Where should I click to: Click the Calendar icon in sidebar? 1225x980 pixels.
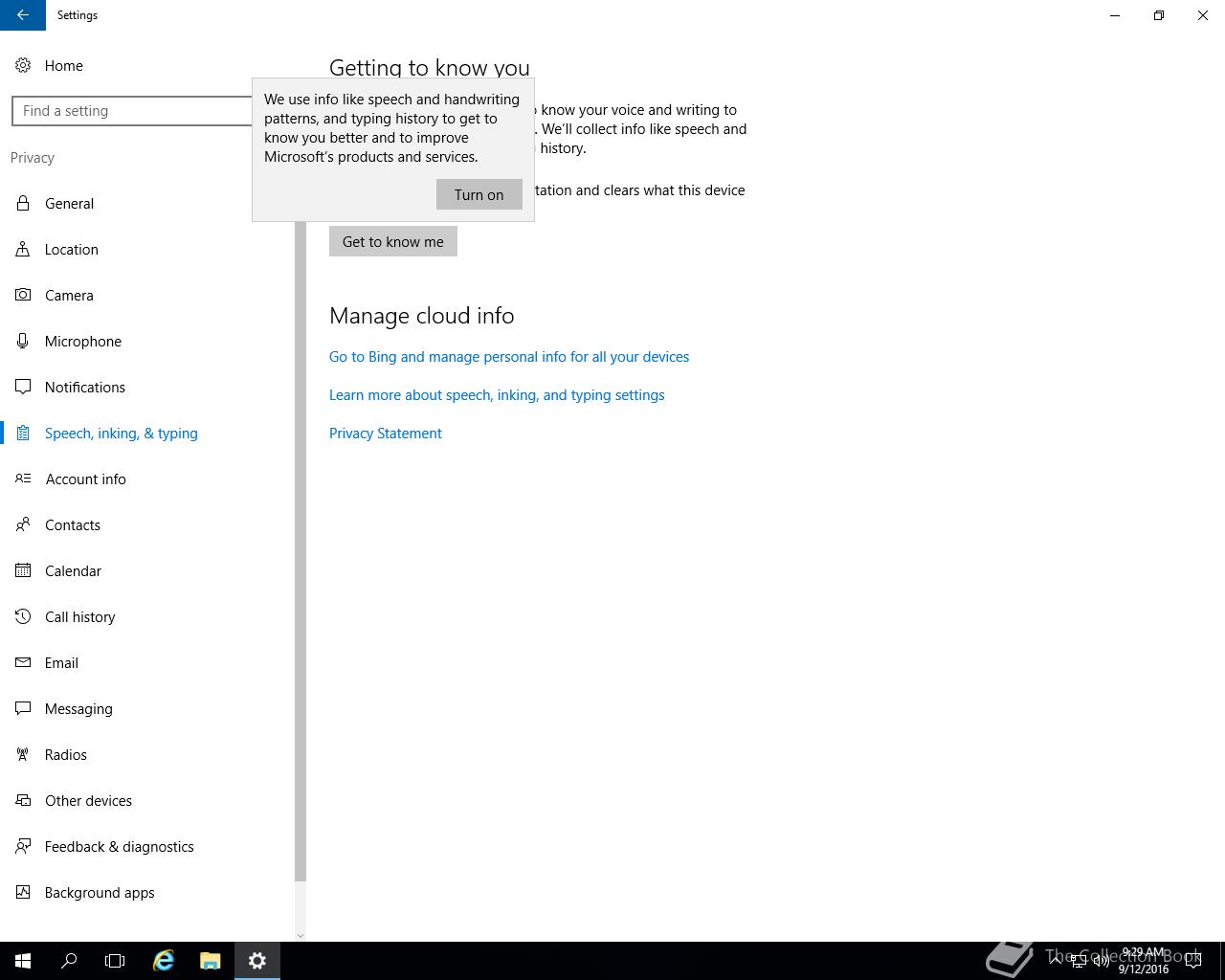coord(23,571)
